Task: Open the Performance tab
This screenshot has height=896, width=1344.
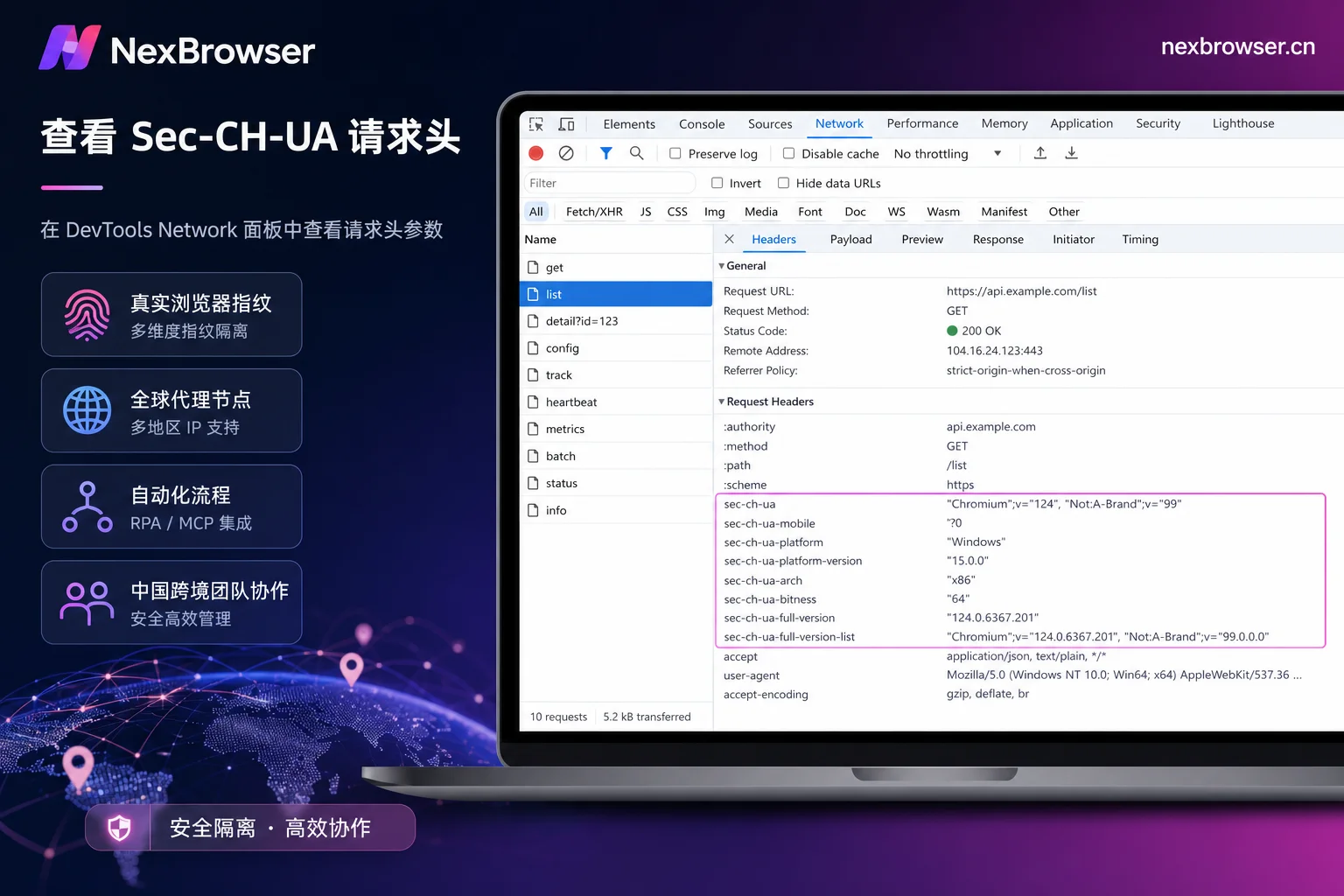Action: (922, 124)
